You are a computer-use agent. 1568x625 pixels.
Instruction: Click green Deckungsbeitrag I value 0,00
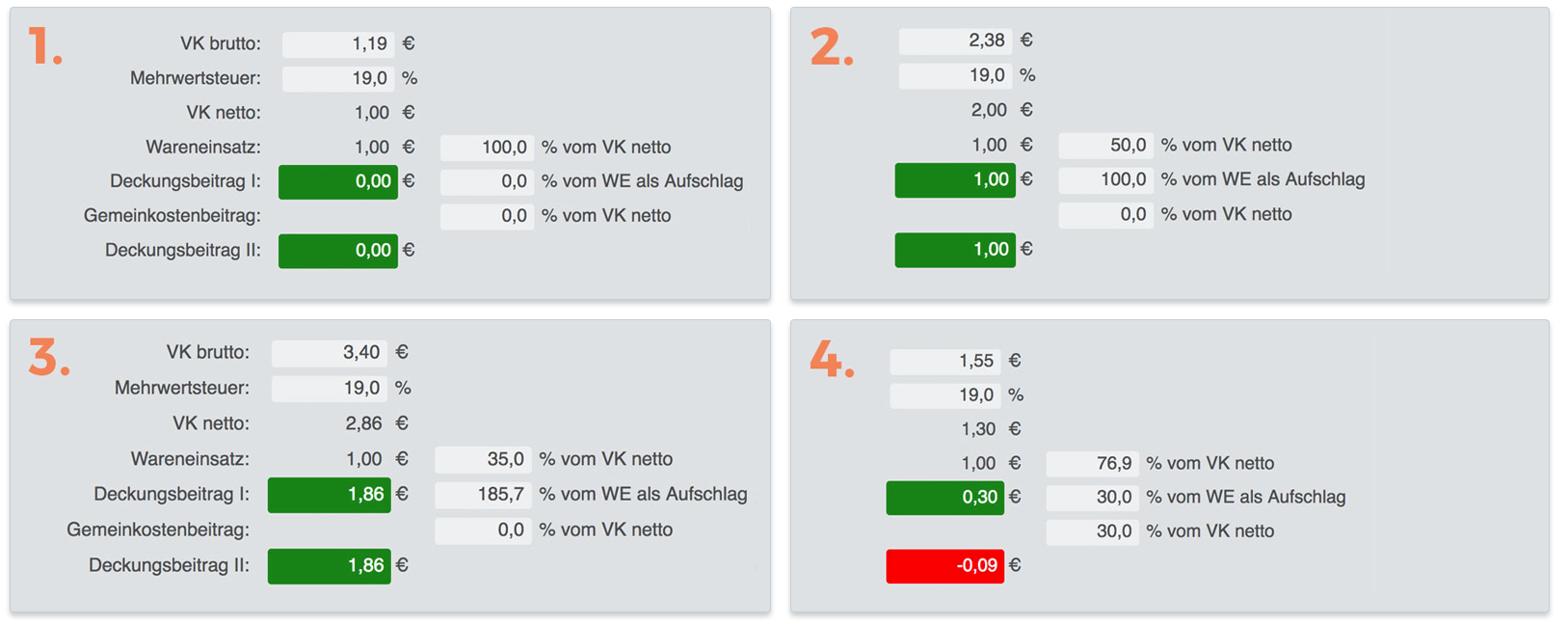pyautogui.click(x=338, y=181)
